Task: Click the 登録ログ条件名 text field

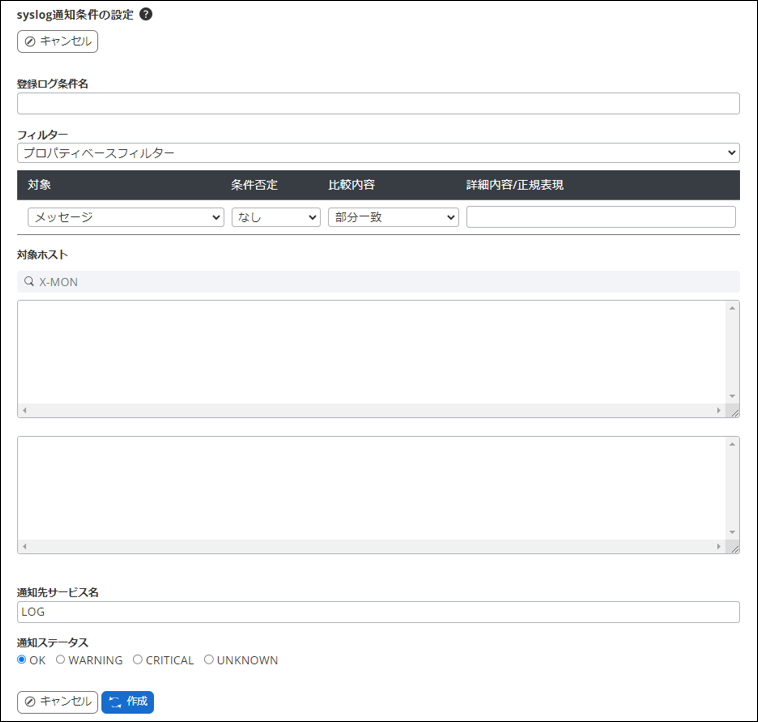Action: (x=378, y=104)
